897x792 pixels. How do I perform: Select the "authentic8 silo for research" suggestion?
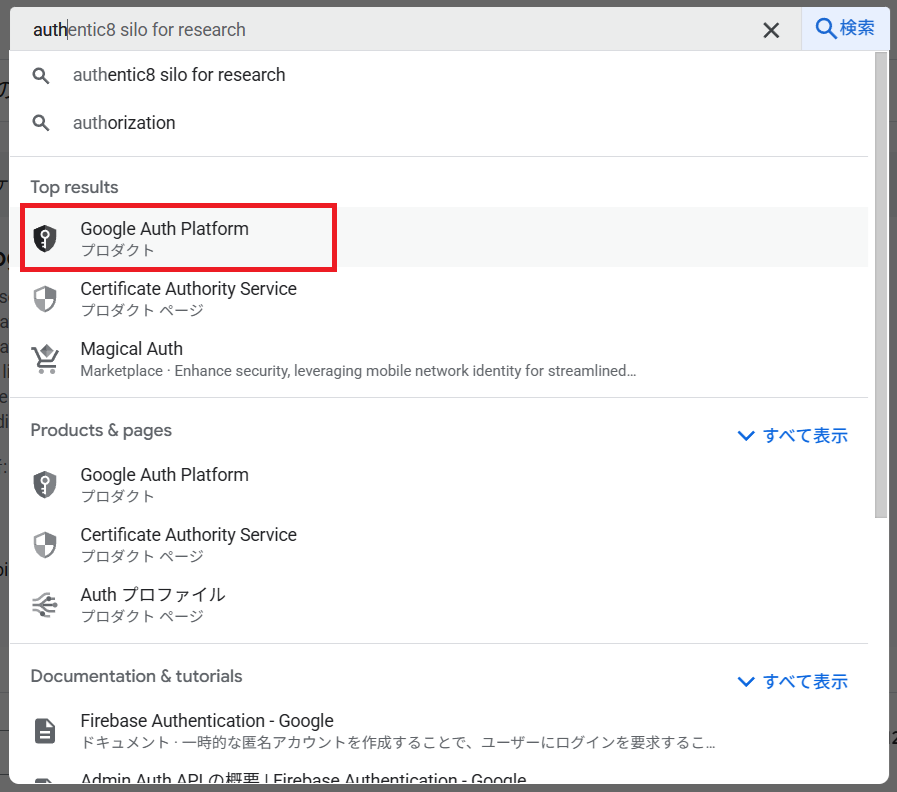(179, 75)
